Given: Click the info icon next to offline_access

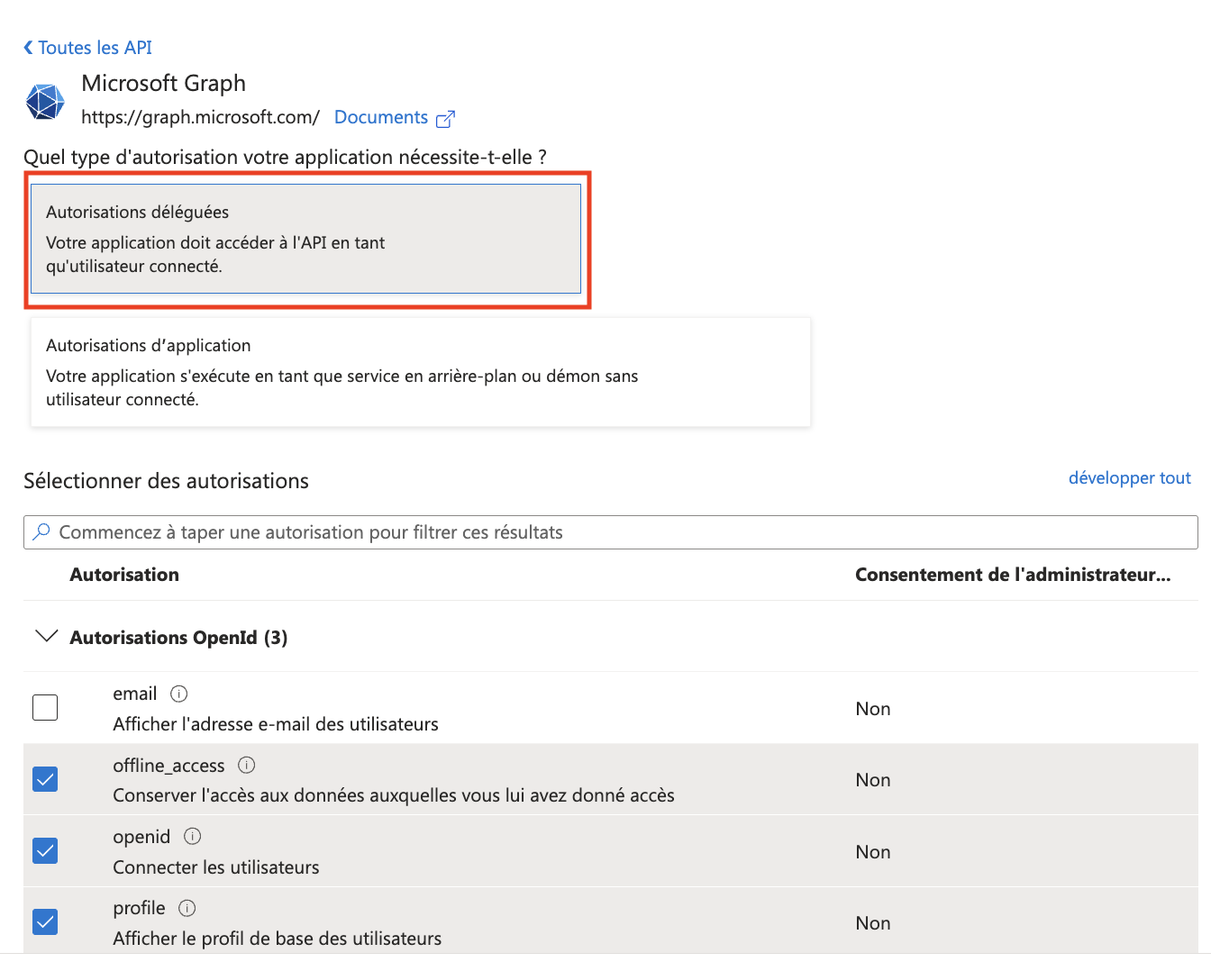Looking at the screenshot, I should (247, 766).
